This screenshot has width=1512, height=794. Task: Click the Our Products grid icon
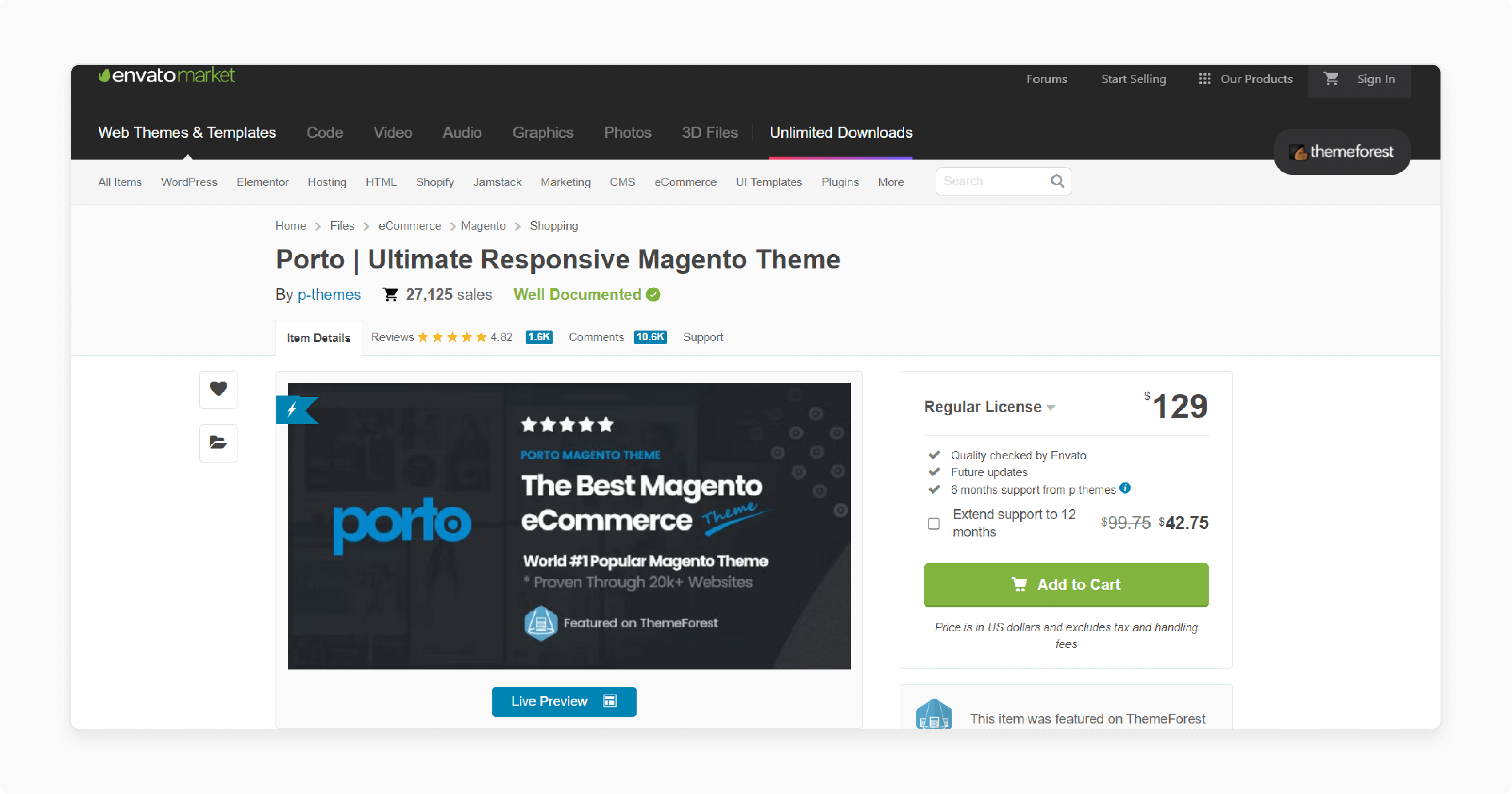click(1204, 79)
